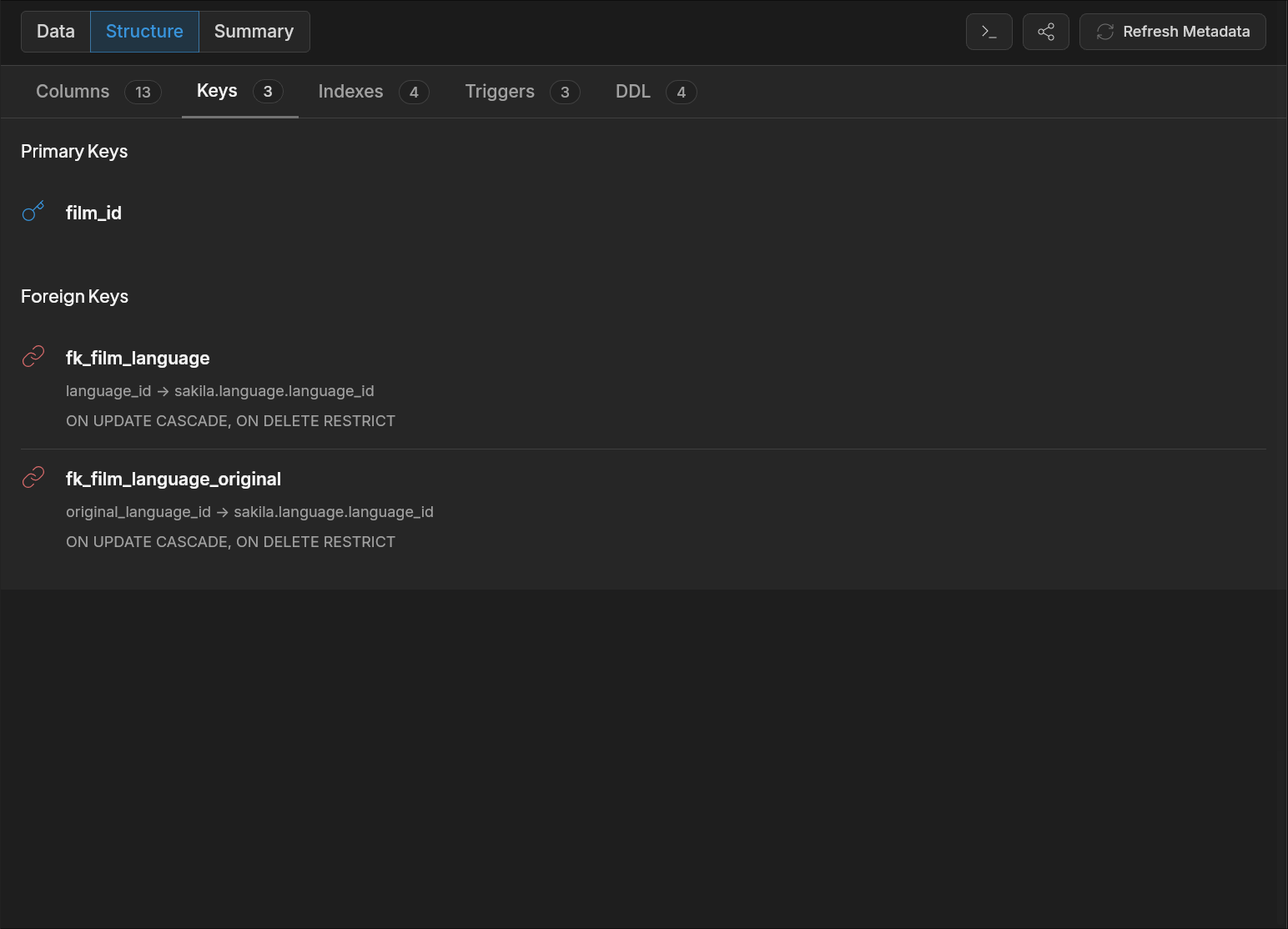Image resolution: width=1288 pixels, height=929 pixels.
Task: Click the fk_film_language_original link icon
Action: 33,478
